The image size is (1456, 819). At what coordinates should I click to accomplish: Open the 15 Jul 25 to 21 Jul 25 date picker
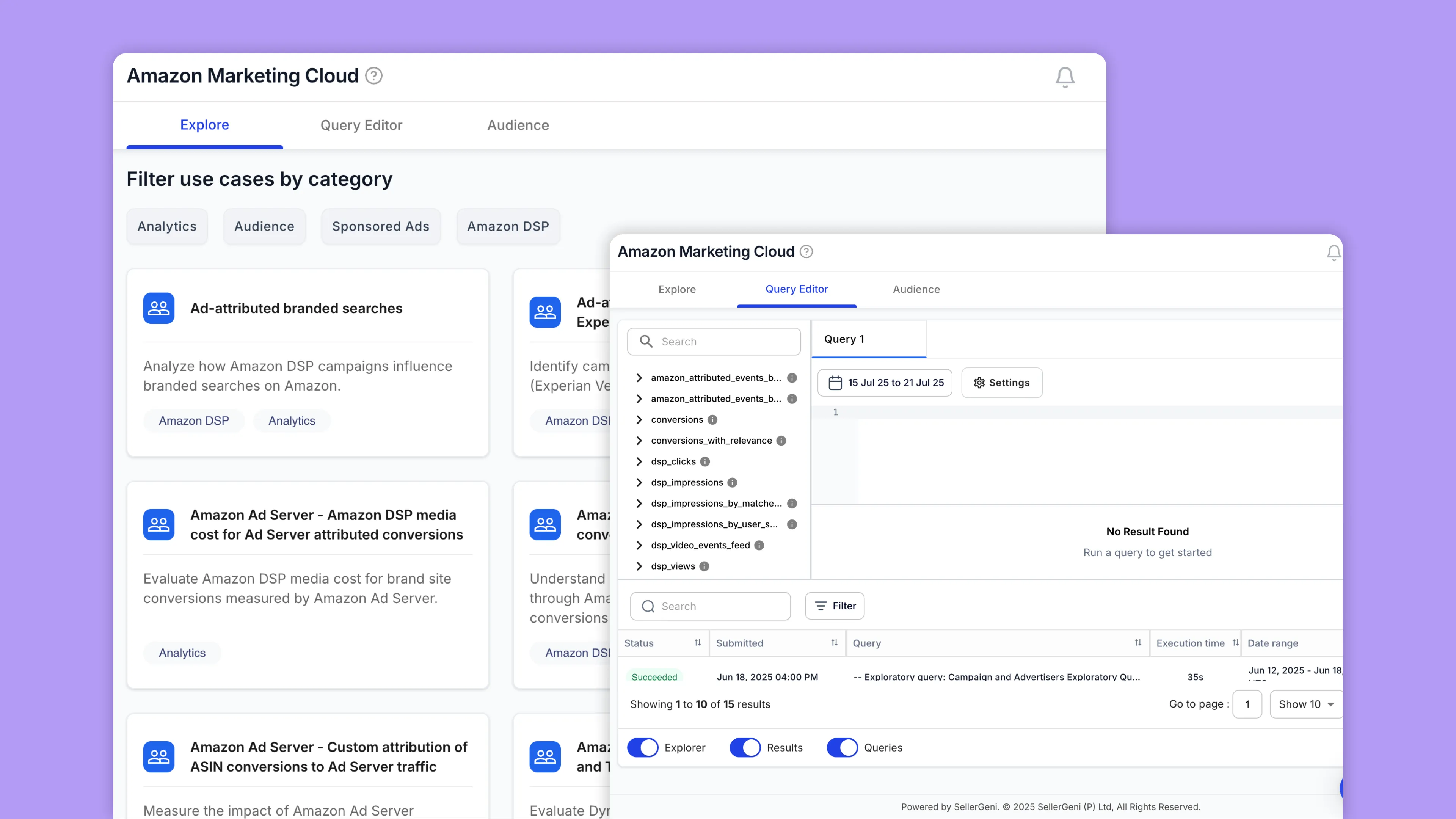click(x=885, y=383)
